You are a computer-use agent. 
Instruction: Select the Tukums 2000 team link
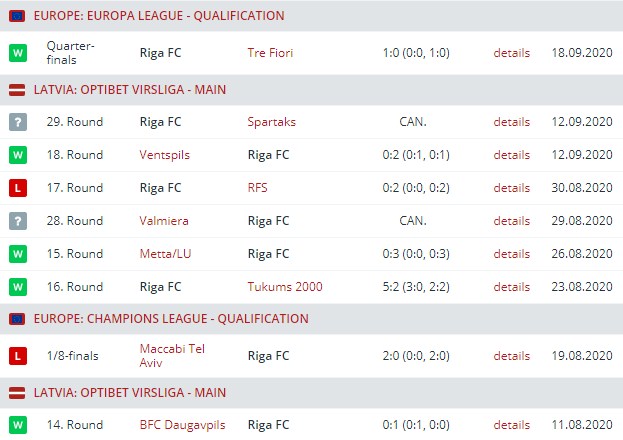(x=285, y=287)
